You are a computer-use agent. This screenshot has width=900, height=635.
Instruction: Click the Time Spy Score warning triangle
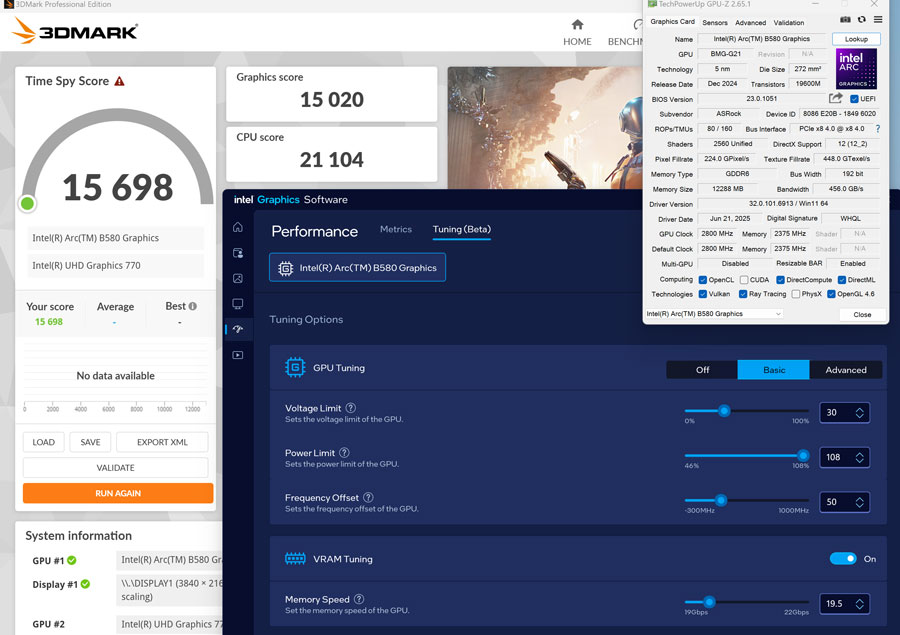(x=119, y=81)
